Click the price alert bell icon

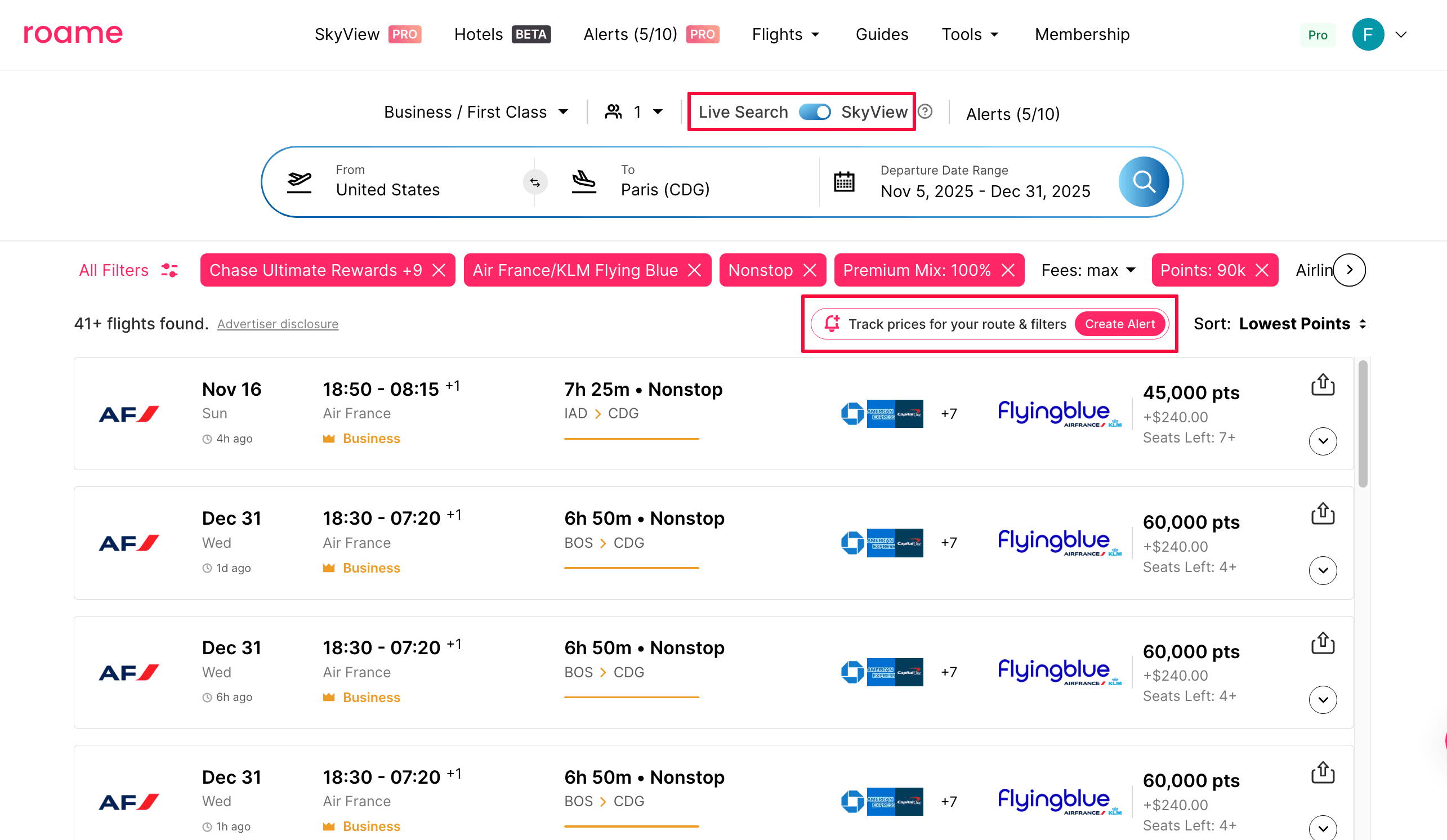832,323
